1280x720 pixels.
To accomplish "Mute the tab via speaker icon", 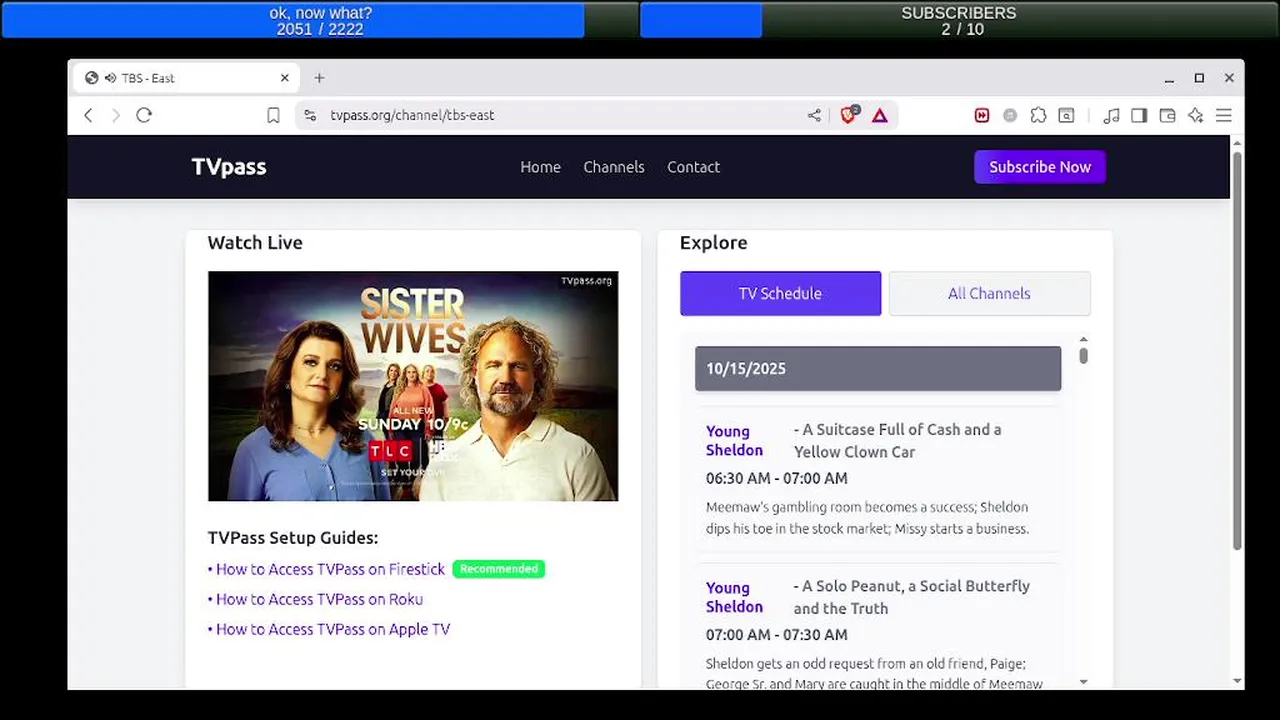I will (x=109, y=78).
